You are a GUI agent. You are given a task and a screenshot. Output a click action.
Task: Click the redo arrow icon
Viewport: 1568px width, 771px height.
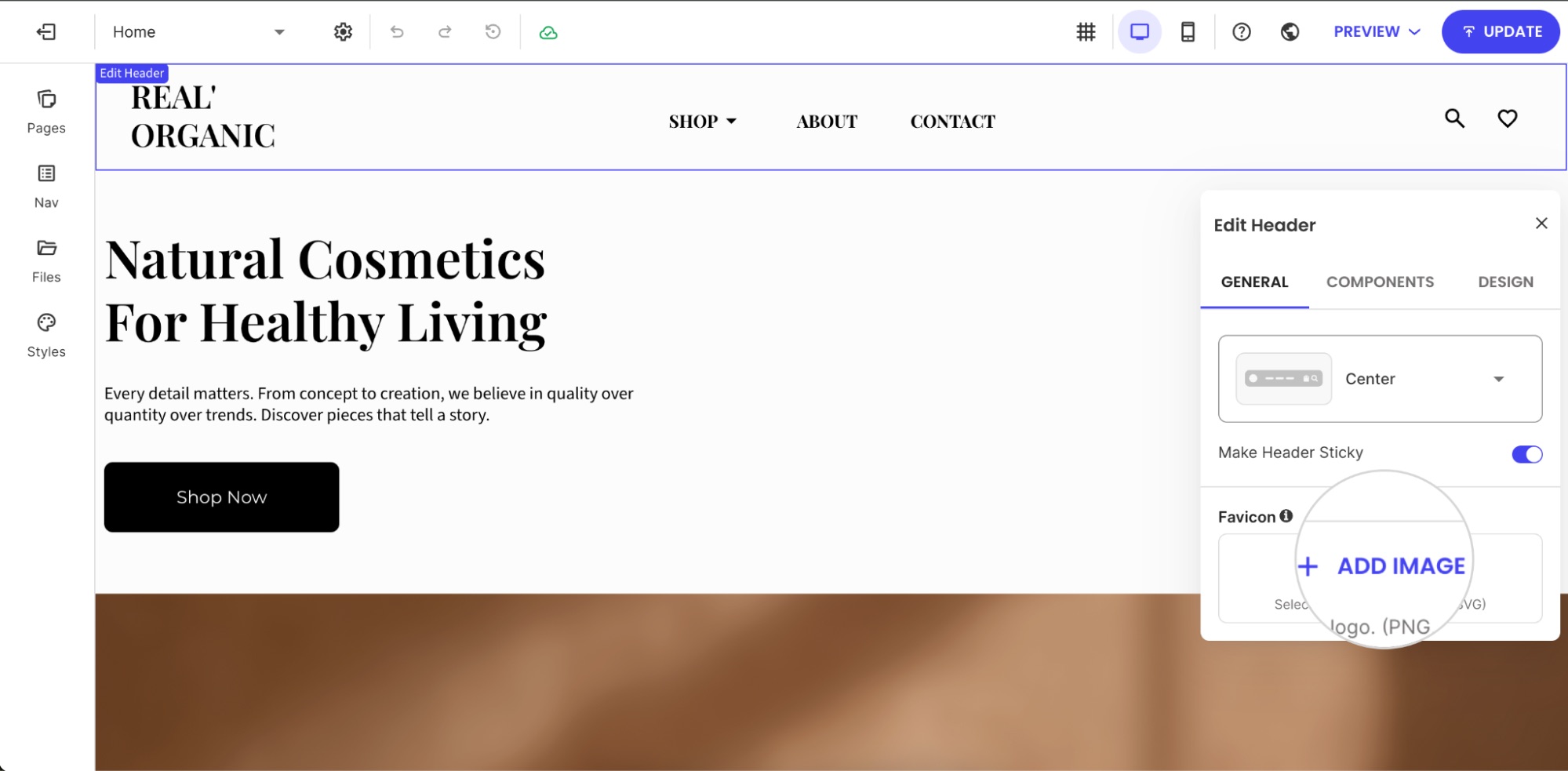[x=445, y=32]
